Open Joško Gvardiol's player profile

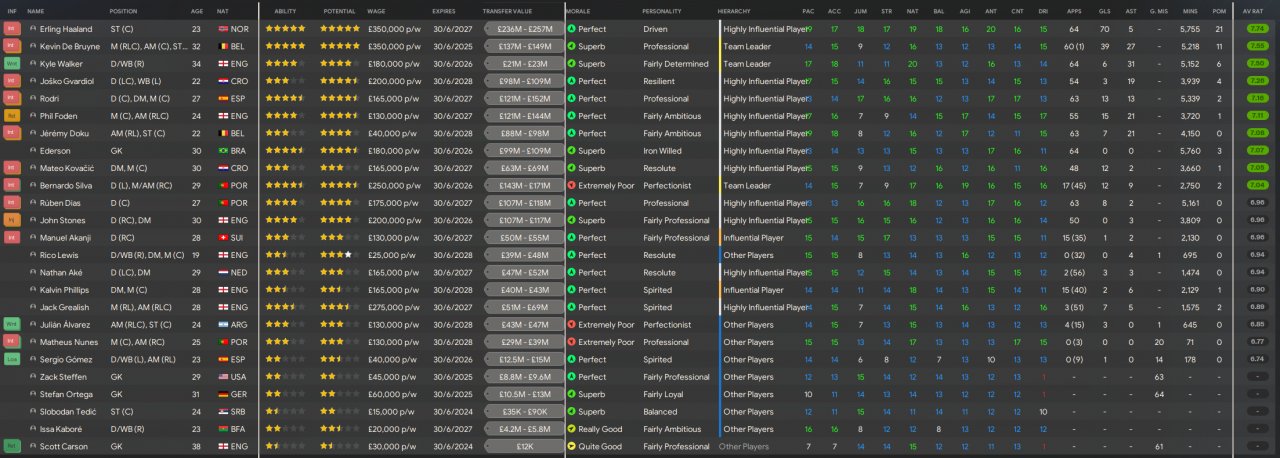coord(65,81)
